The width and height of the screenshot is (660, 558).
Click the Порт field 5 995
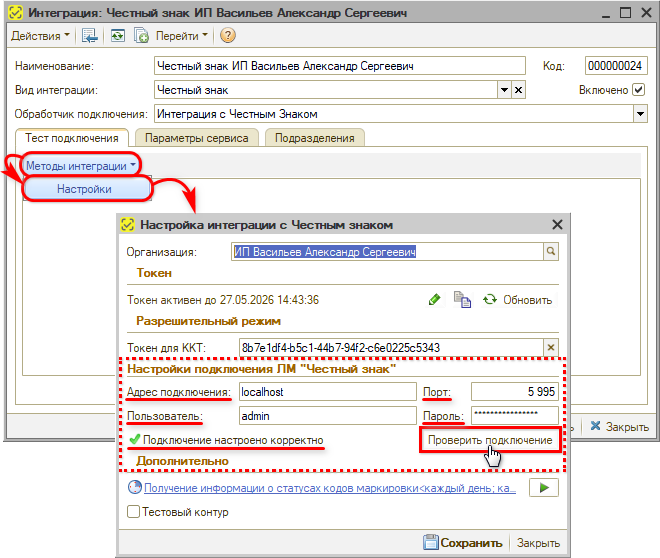pos(514,392)
